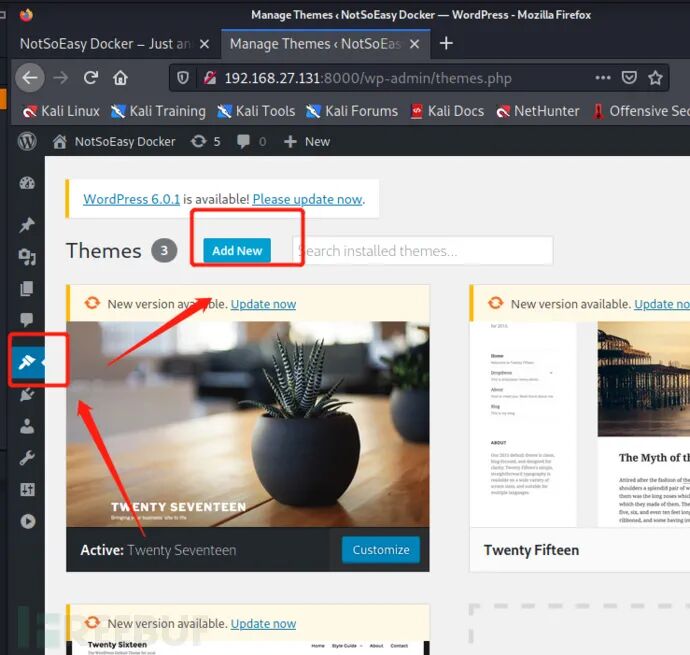Open Tools via the sidebar wrench icon
This screenshot has width=690, height=655.
coord(27,458)
